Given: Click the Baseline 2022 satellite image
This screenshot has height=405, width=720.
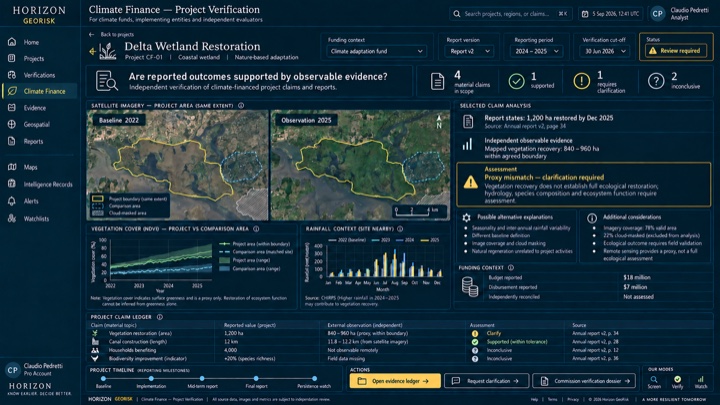Looking at the screenshot, I should 178,165.
